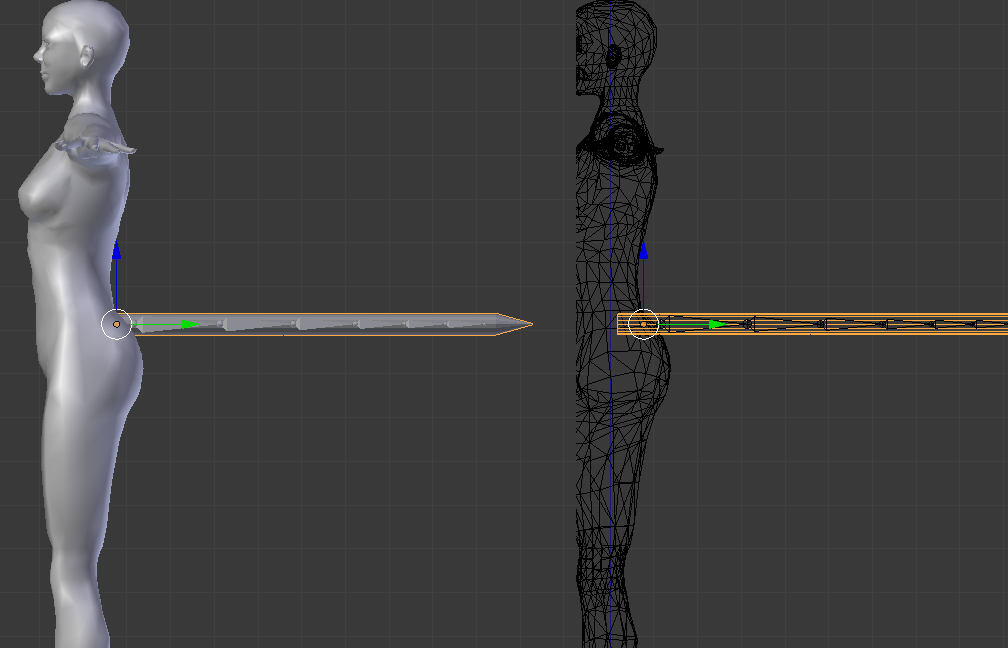
Task: Select the solid shaded sword blade tip
Action: 514,324
